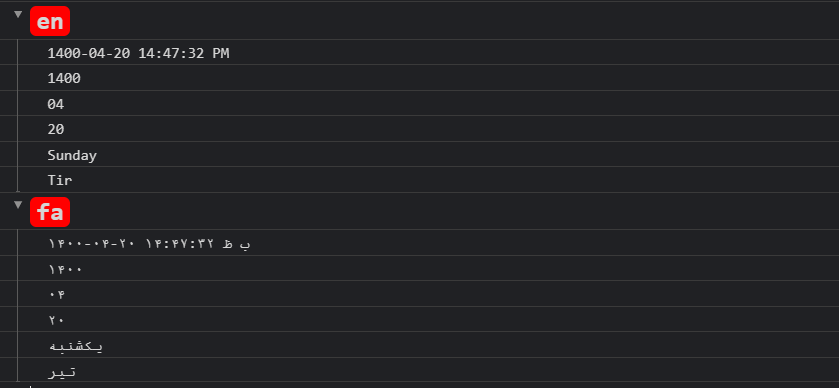Click the English day 20 log entry
This screenshot has width=839, height=388.
[56, 129]
